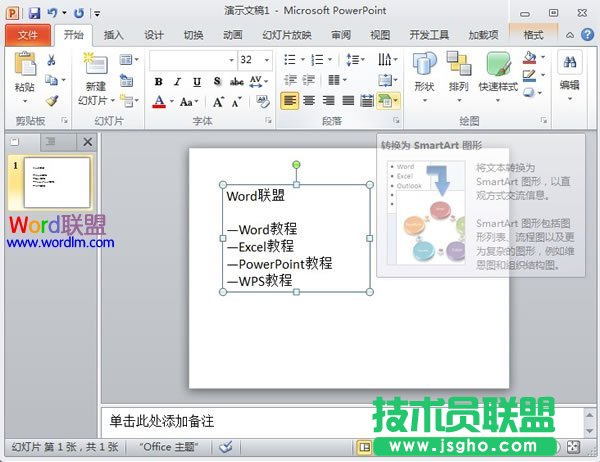The height and width of the screenshot is (462, 600).
Task: Switch to the 插入 Insert tab
Action: [x=114, y=35]
